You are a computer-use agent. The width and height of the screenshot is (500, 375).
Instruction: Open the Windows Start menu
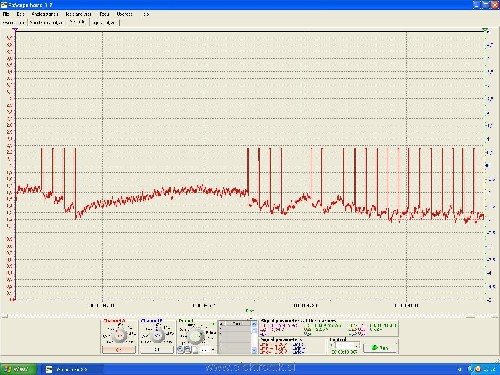tap(18, 369)
